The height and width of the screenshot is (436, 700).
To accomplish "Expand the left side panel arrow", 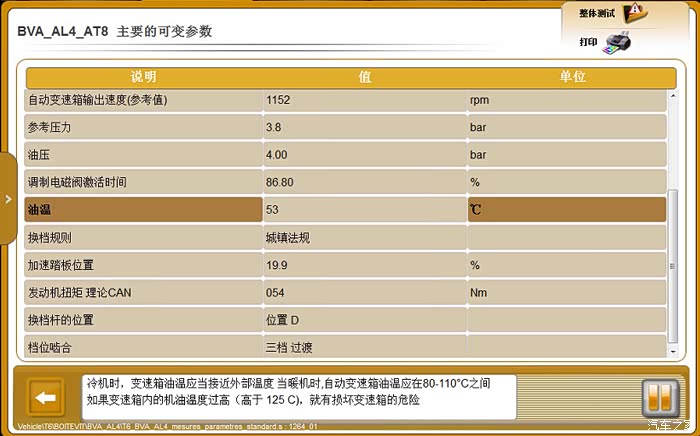I will tap(8, 199).
